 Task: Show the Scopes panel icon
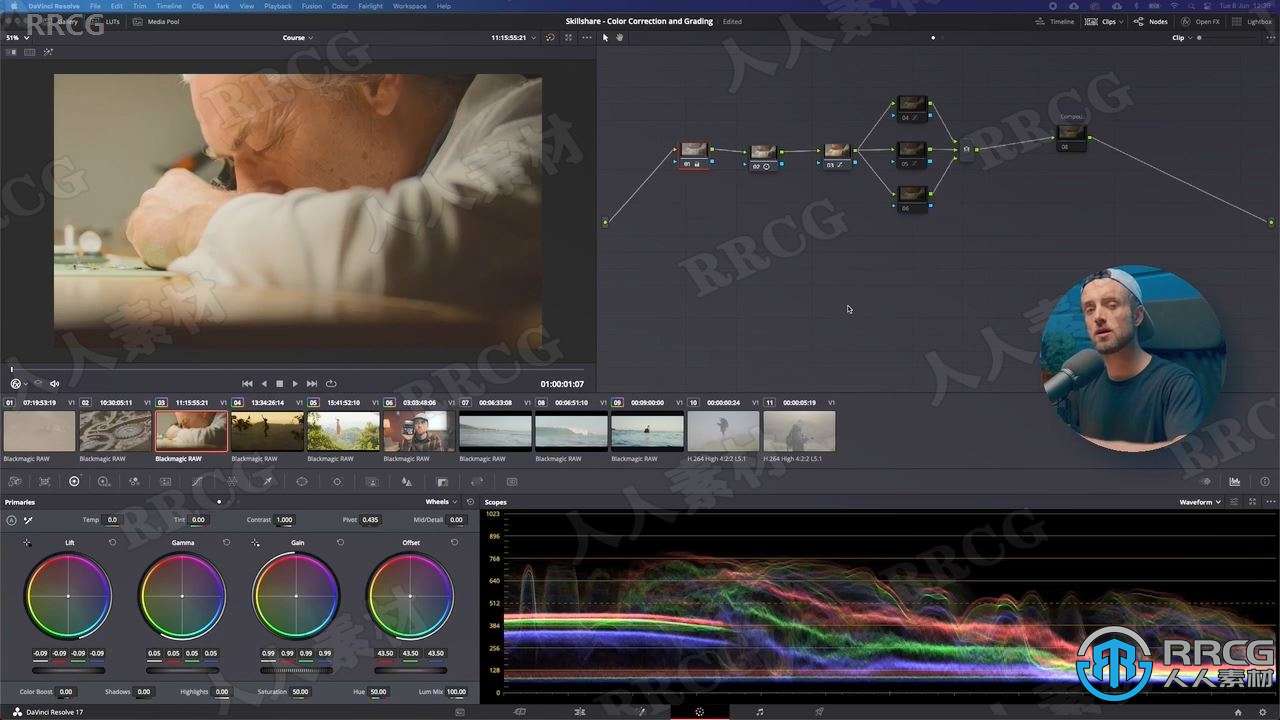(1234, 481)
